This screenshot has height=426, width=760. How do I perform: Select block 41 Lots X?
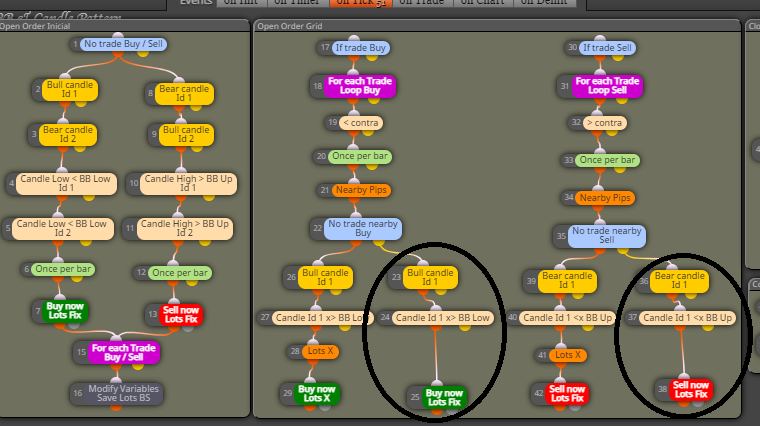(x=568, y=355)
